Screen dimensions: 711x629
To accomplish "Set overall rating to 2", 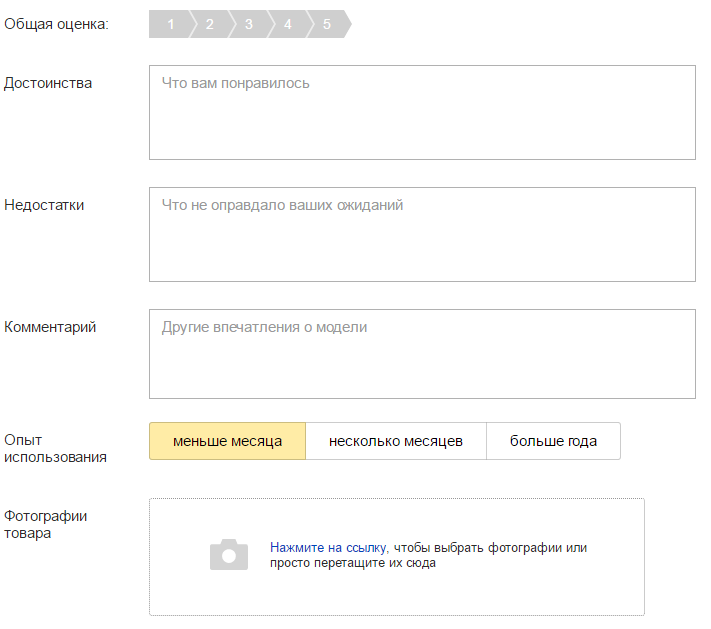I will 209,24.
